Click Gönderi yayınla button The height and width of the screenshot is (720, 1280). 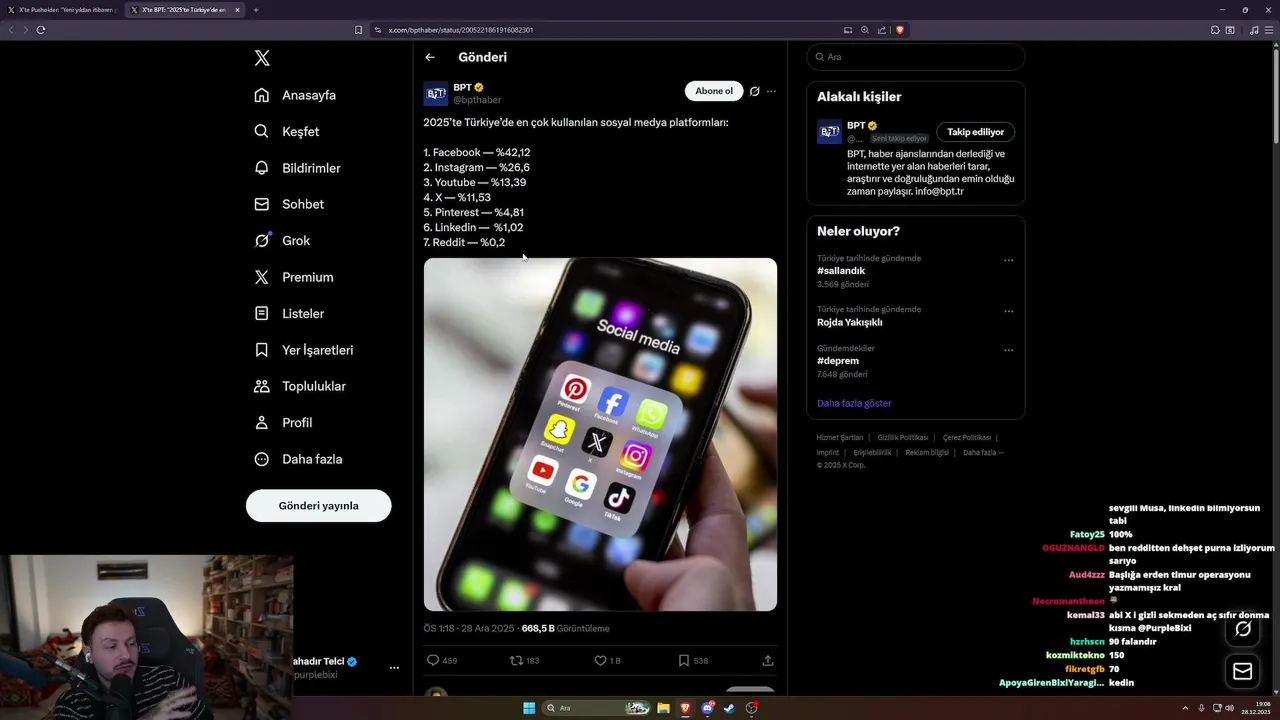click(x=318, y=505)
